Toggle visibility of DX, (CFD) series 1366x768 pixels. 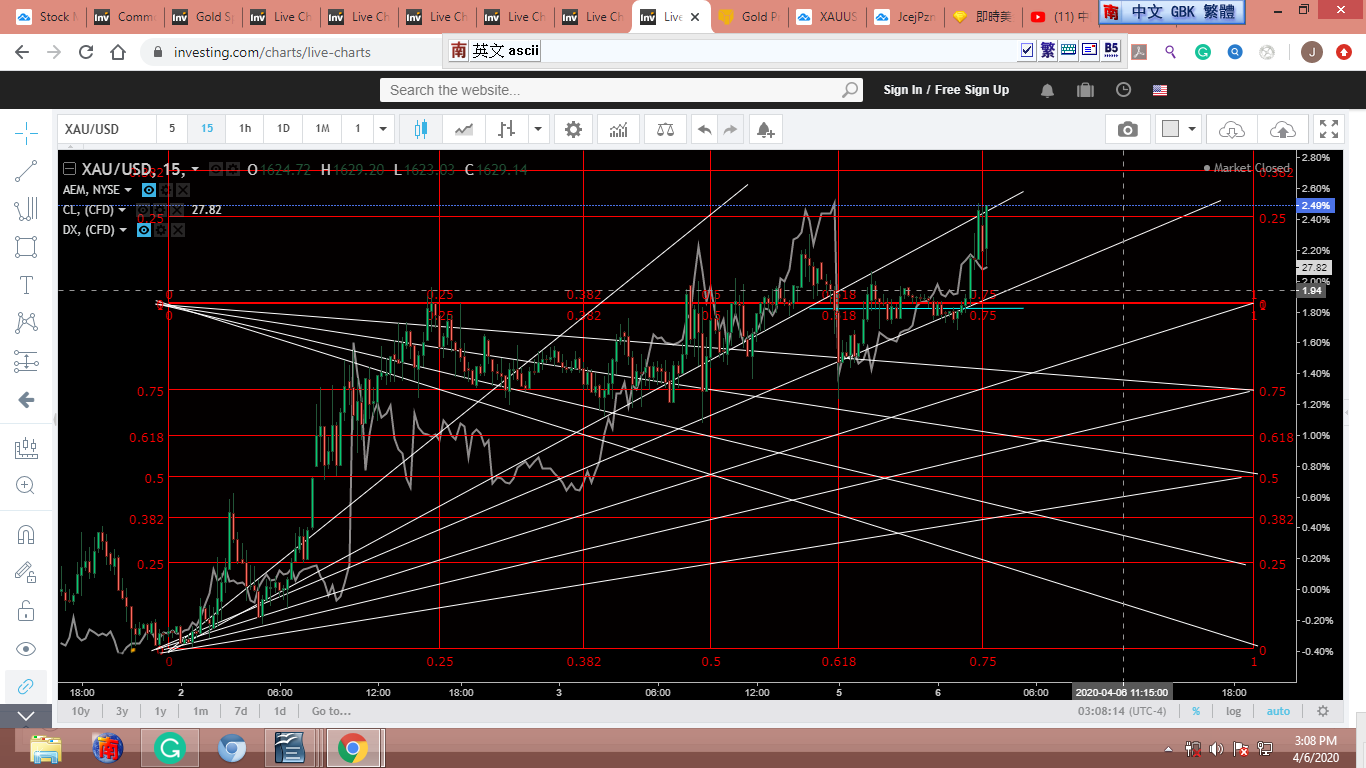(x=144, y=230)
